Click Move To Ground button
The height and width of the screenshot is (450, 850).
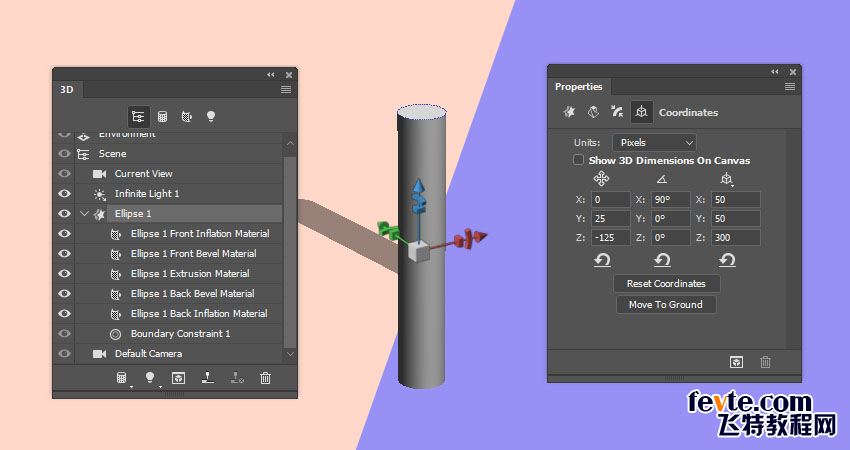click(666, 305)
